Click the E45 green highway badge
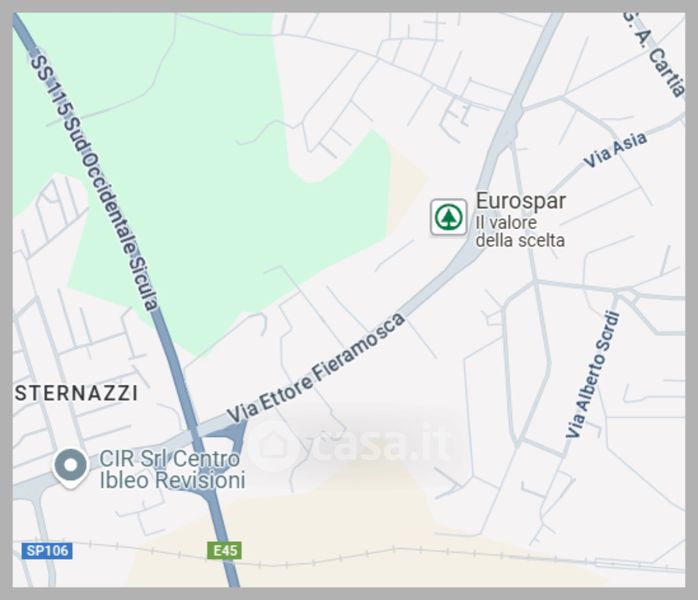The image size is (698, 600). click(225, 551)
